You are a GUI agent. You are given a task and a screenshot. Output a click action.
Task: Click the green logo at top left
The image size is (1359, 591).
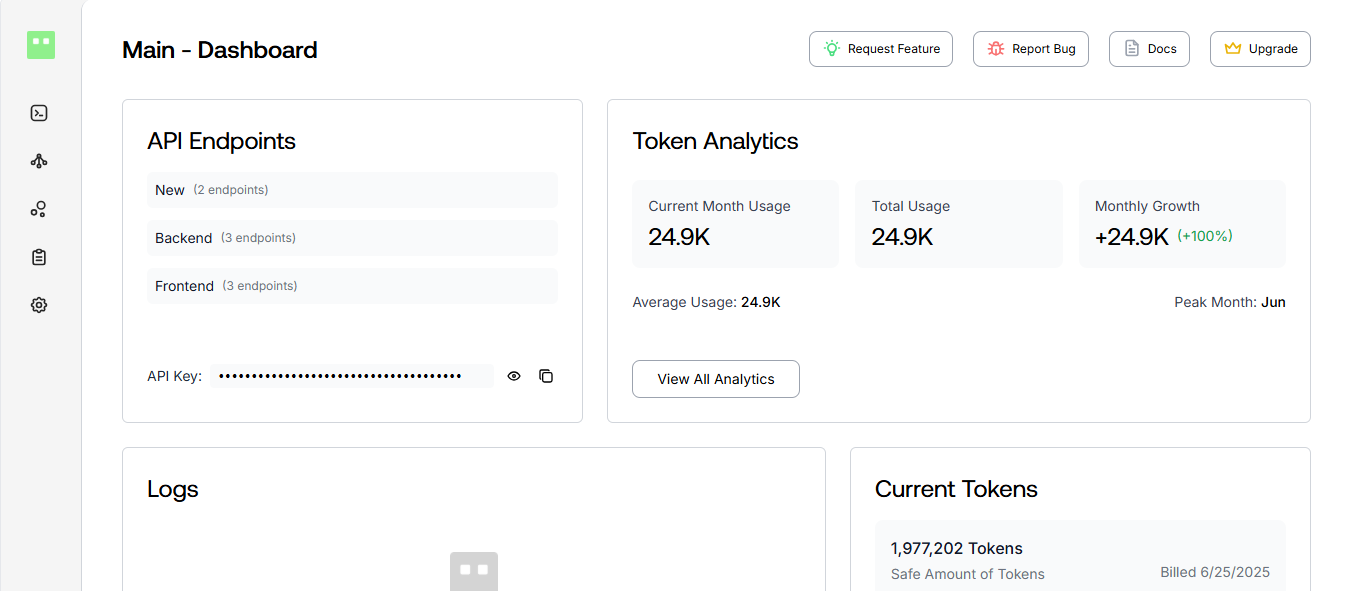[x=41, y=45]
